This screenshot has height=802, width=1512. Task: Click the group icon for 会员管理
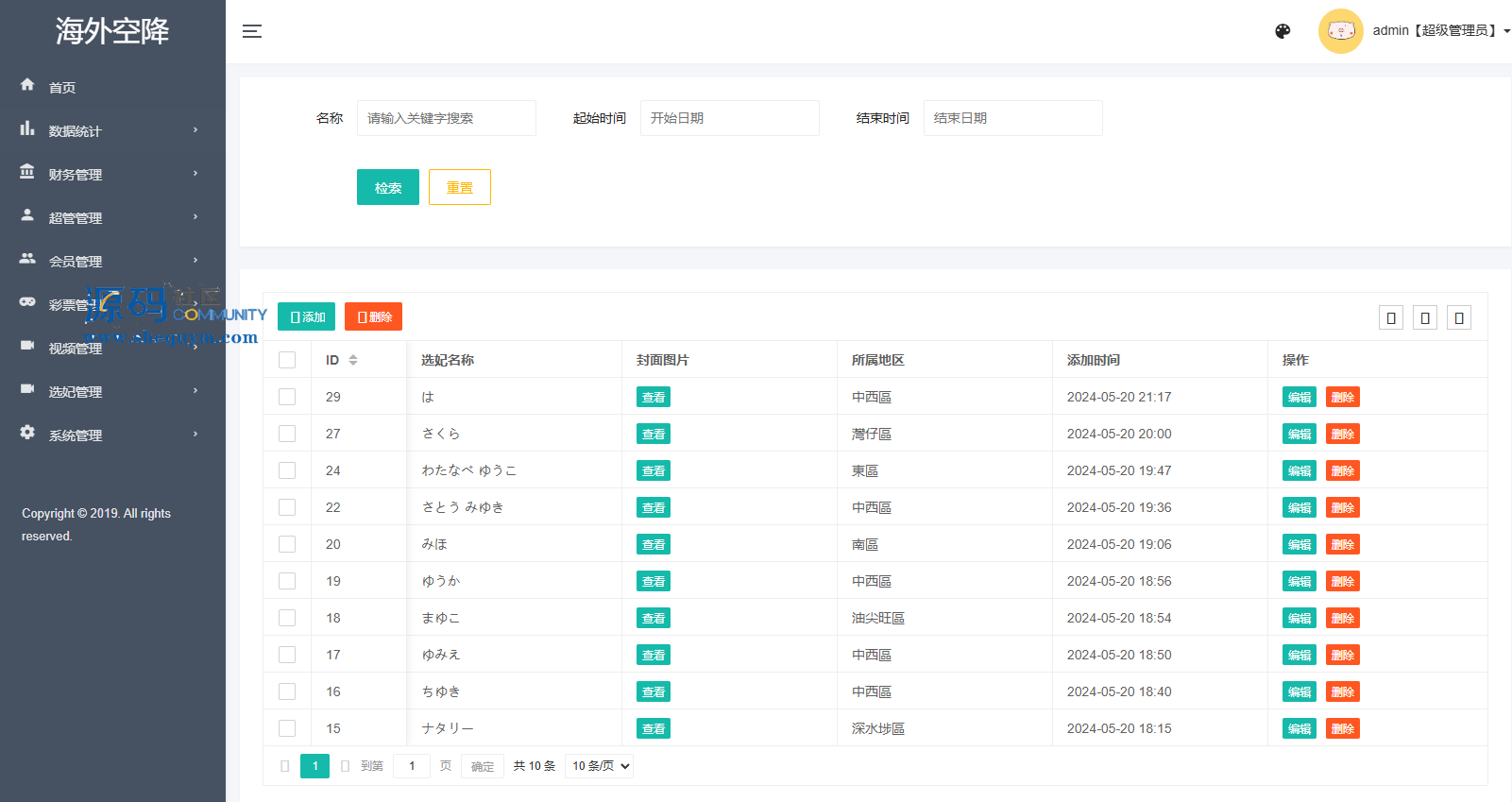pos(27,259)
